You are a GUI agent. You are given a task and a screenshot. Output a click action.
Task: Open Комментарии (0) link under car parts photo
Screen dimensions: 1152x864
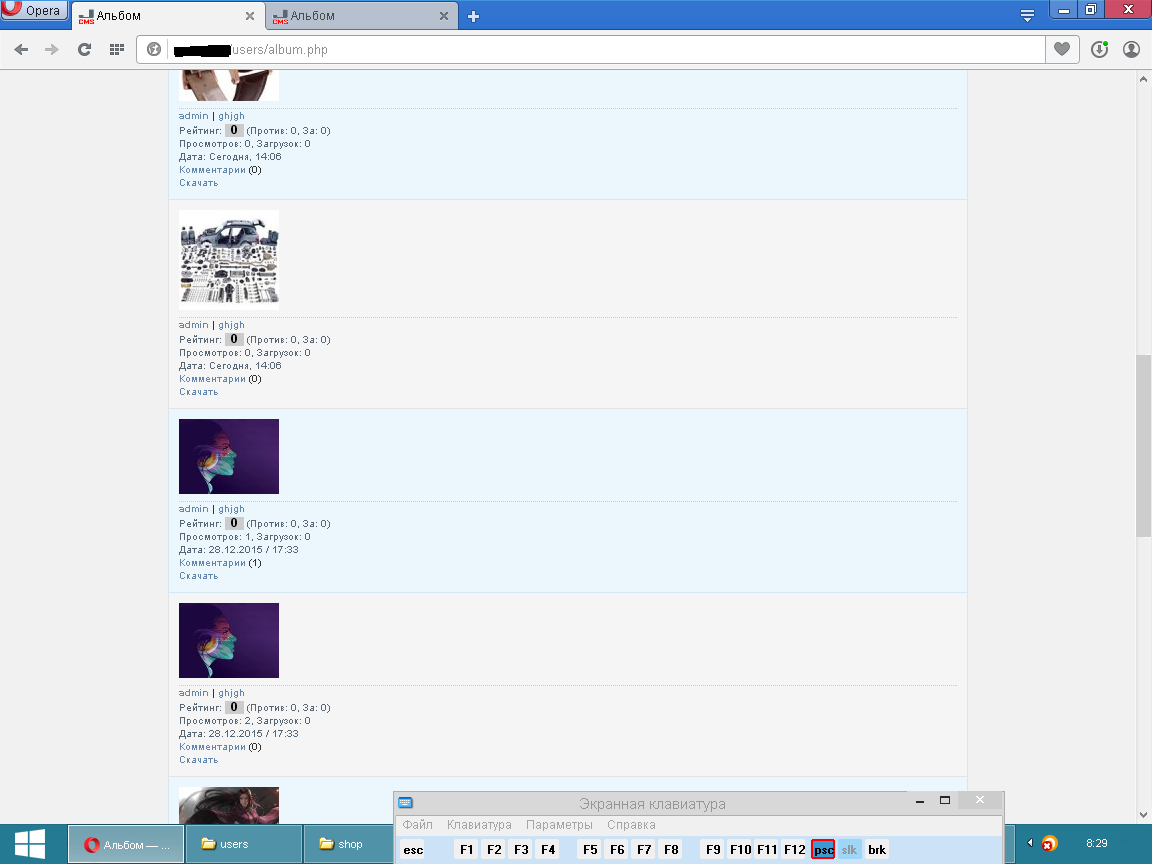point(212,379)
